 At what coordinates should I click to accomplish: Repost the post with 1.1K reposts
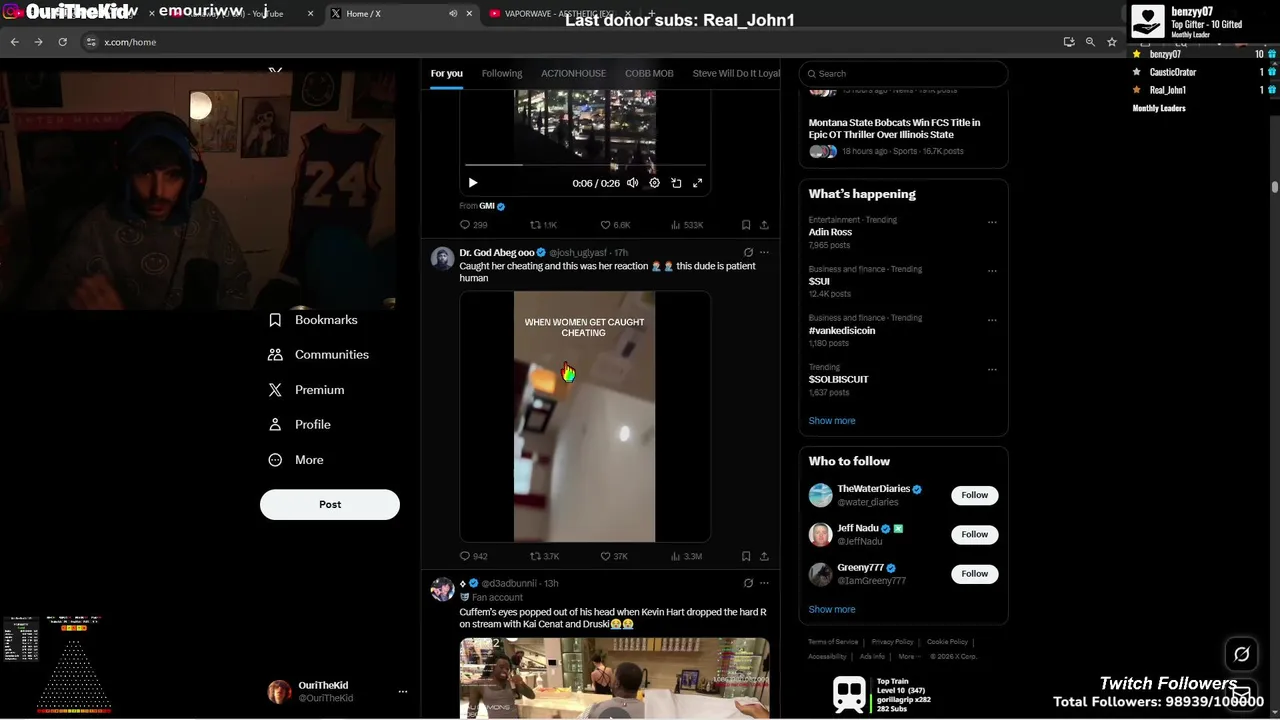(x=543, y=225)
